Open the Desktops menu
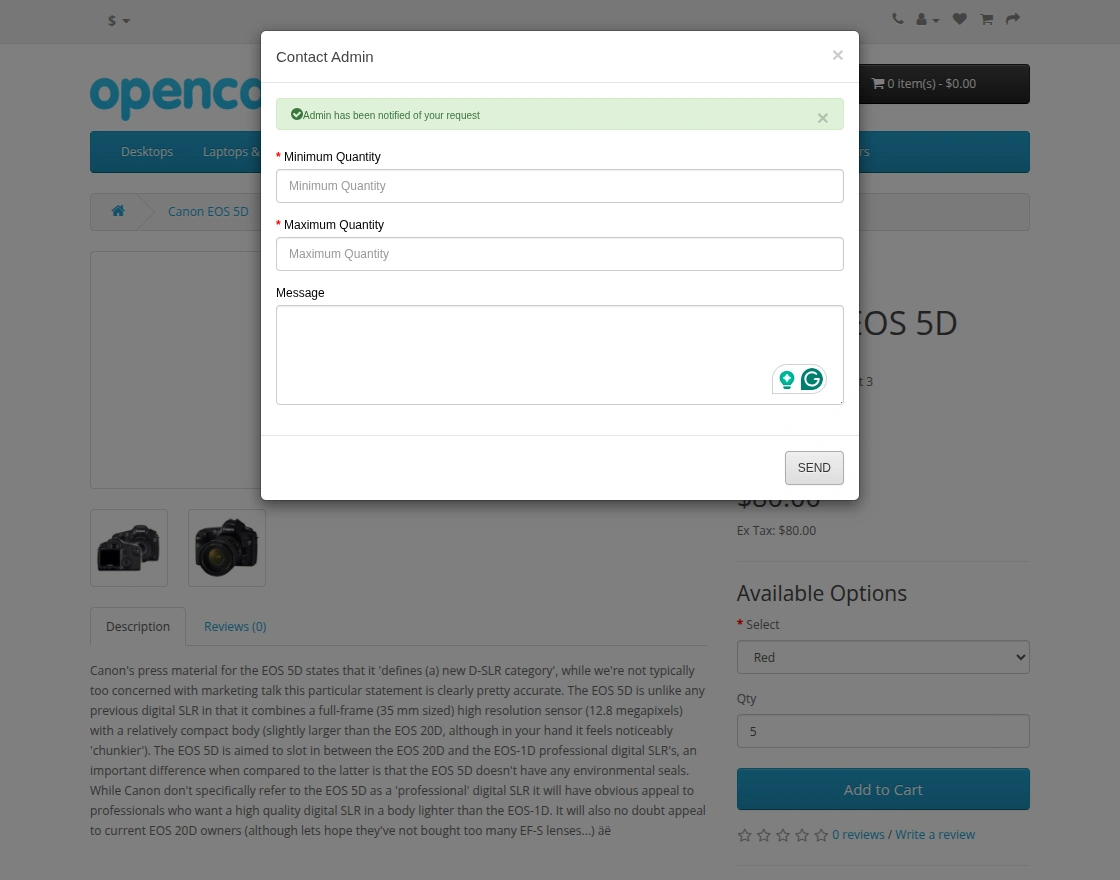Screen dimensions: 1120x880 (147, 151)
